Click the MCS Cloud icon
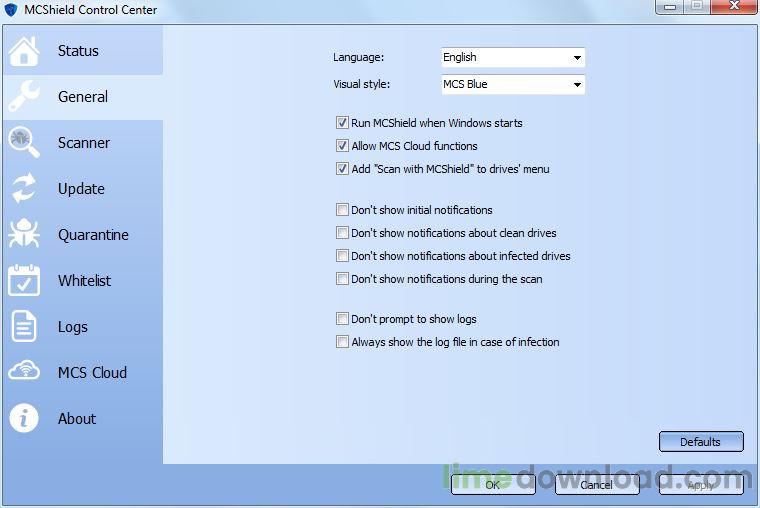 coord(23,371)
